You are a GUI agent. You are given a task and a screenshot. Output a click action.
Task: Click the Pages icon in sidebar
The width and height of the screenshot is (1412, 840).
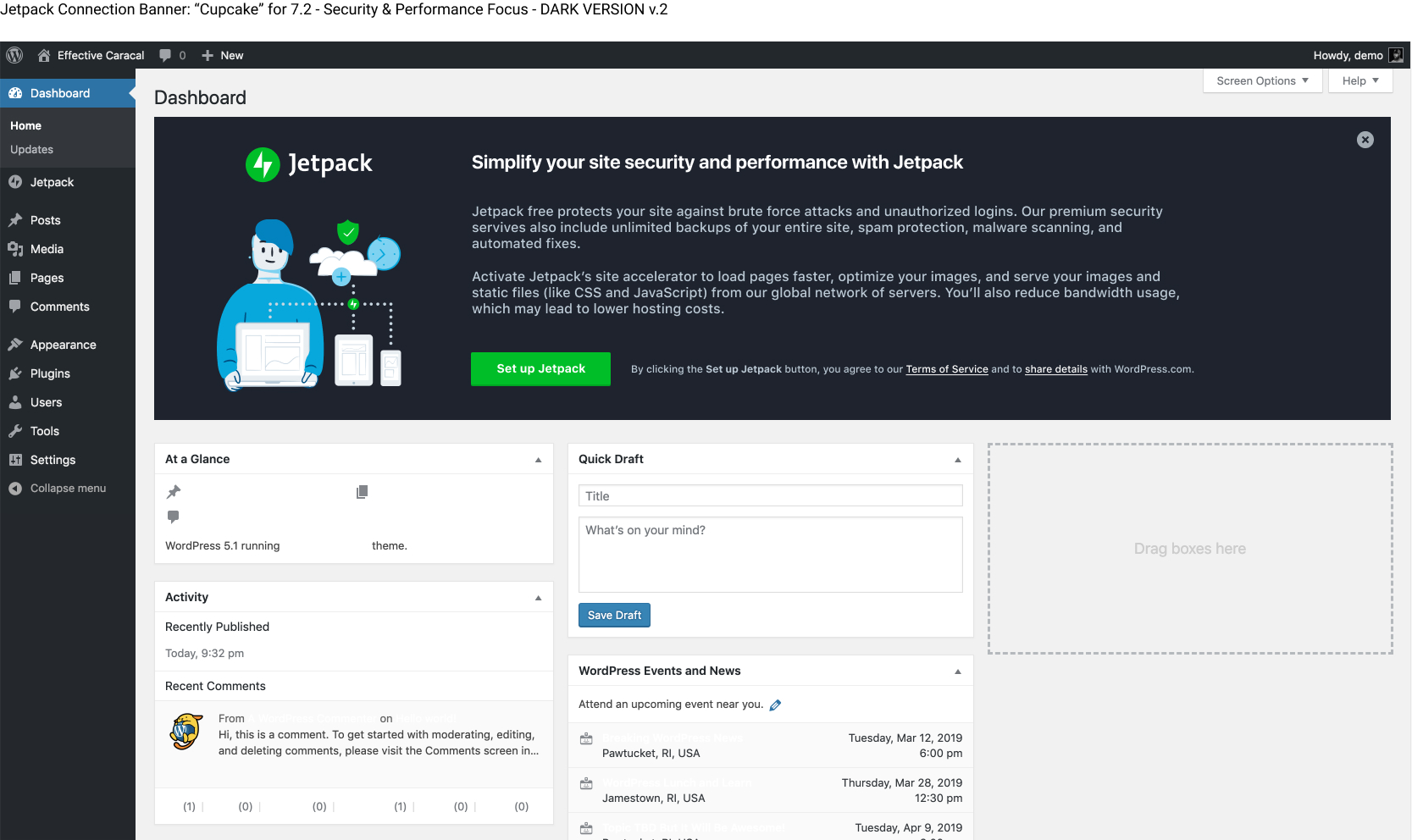point(15,278)
